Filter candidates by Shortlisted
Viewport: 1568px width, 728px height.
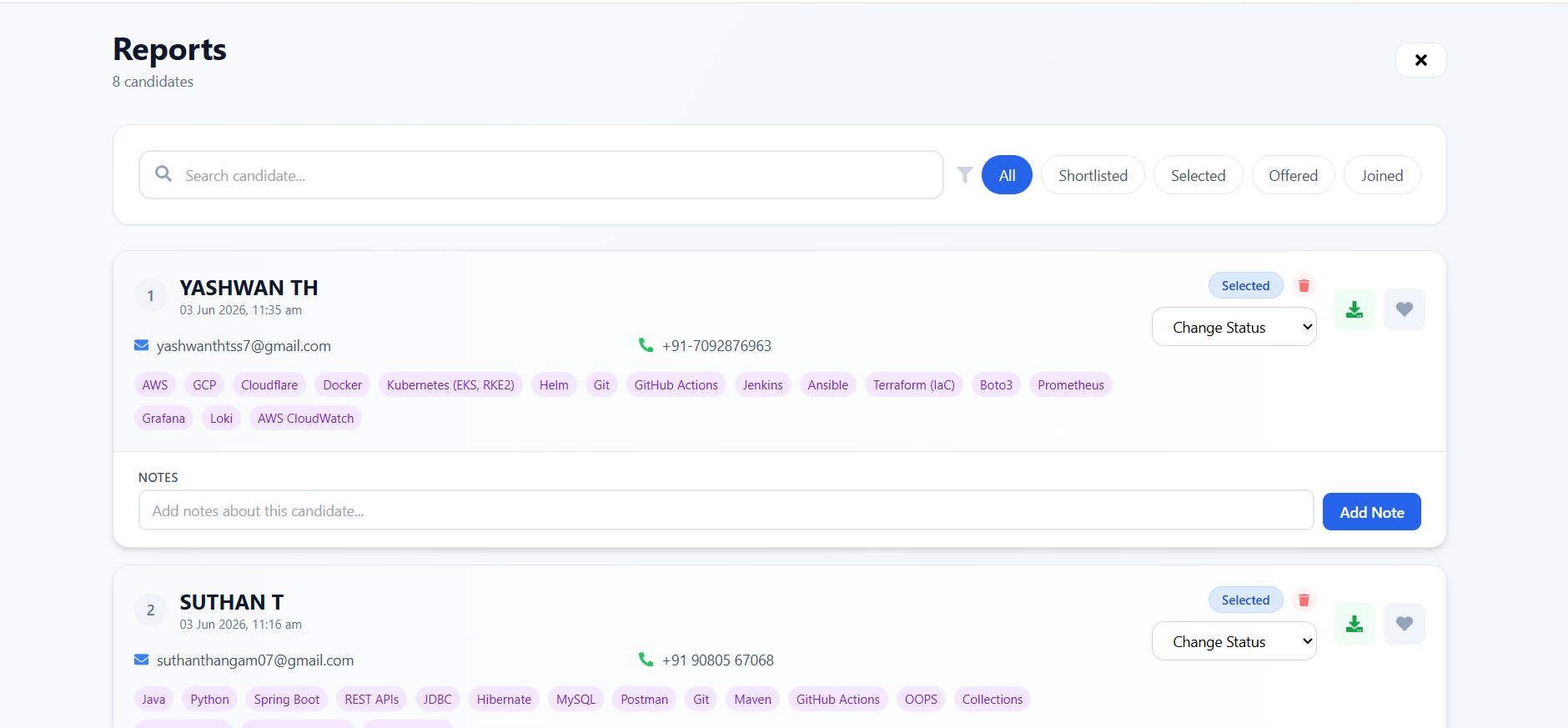point(1093,175)
